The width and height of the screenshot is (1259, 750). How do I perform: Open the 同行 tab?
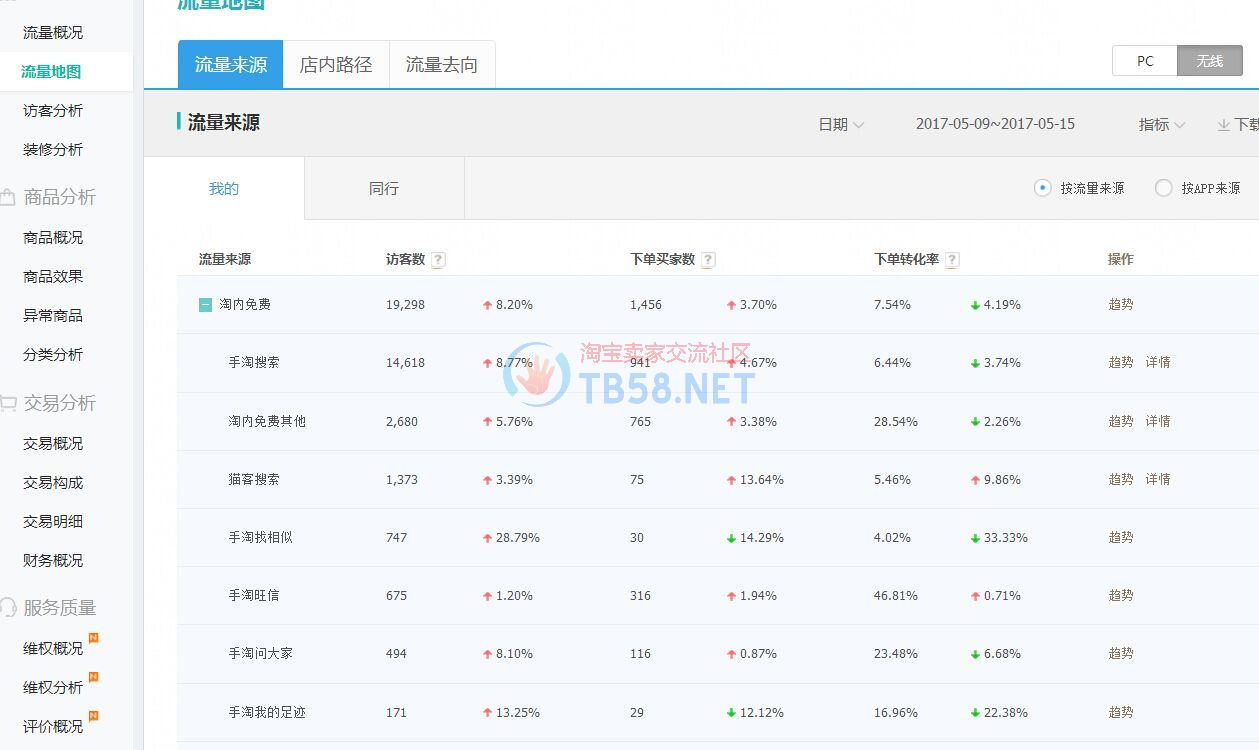[384, 189]
